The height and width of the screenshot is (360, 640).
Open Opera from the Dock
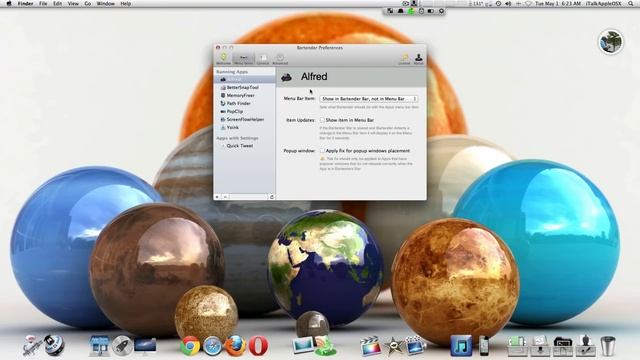[258, 346]
